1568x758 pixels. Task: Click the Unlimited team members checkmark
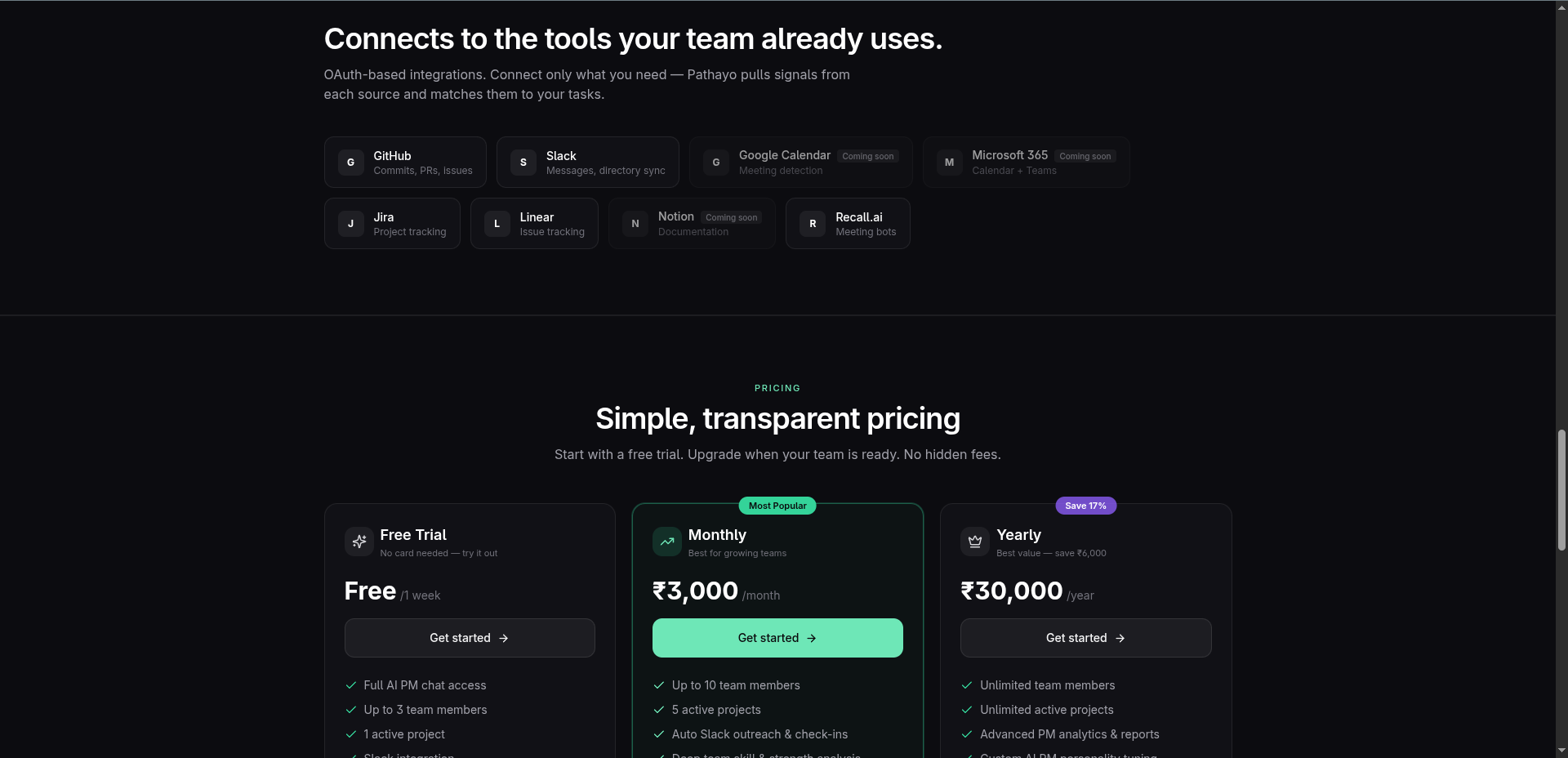[x=967, y=685]
